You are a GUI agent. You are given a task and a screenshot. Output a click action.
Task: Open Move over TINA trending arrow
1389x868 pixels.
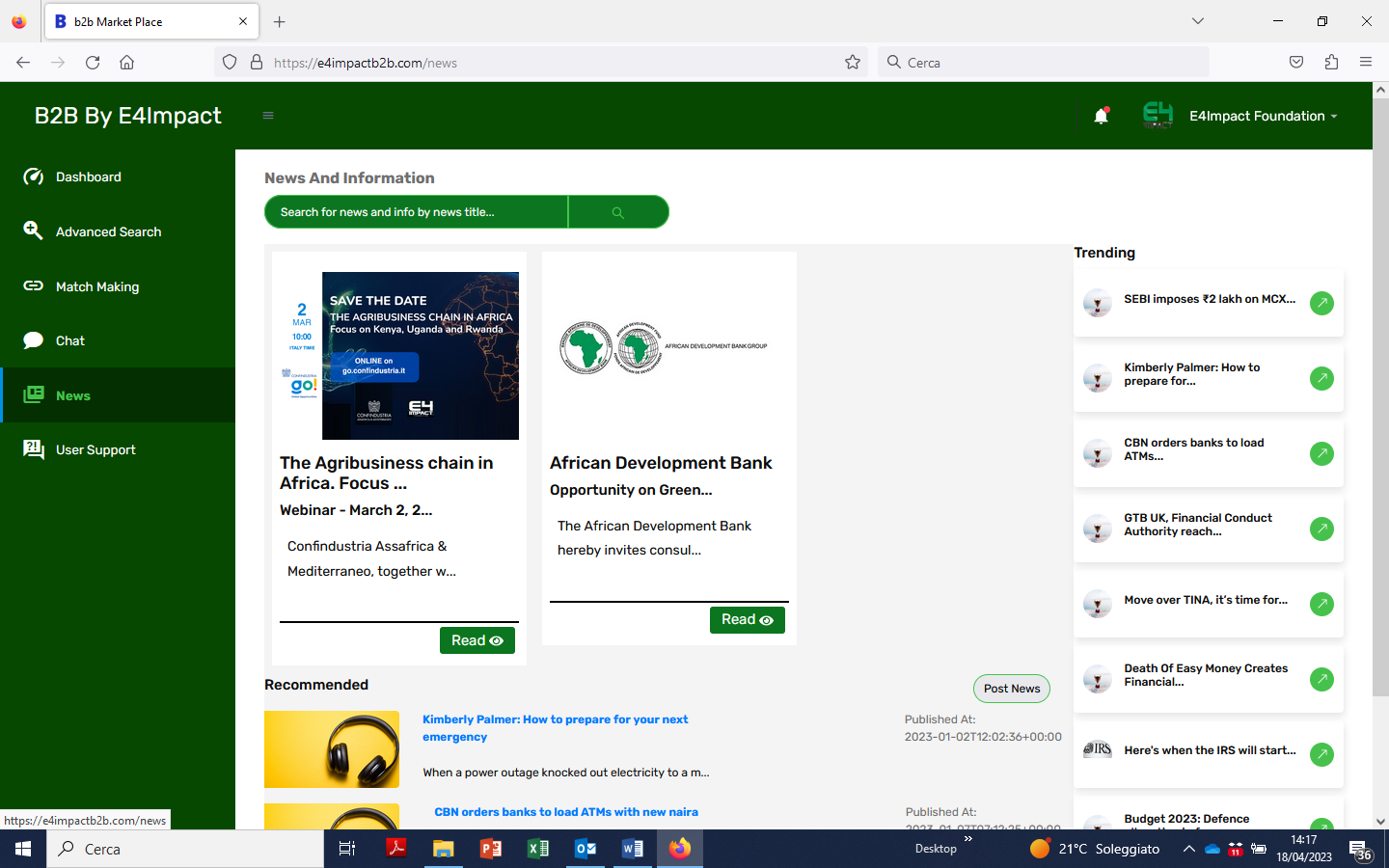click(x=1321, y=604)
